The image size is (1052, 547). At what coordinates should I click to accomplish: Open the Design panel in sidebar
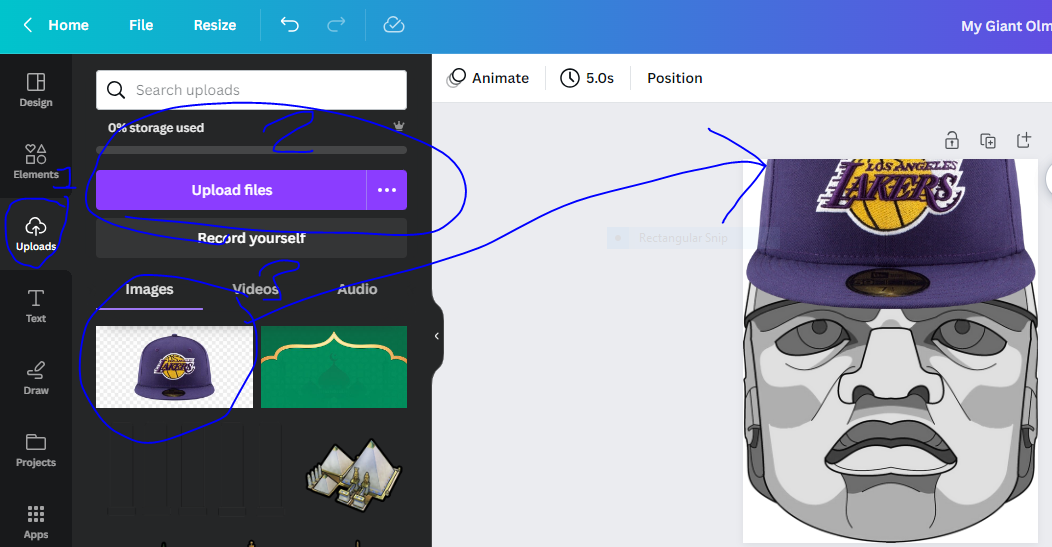pos(36,89)
